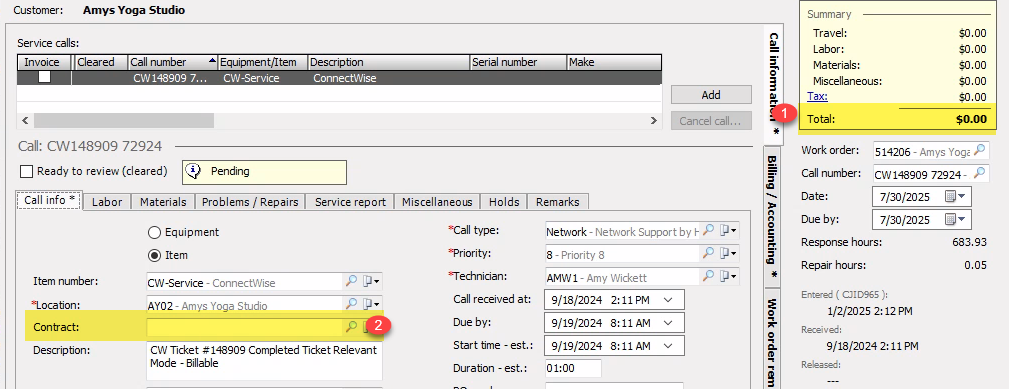Click the Duration - est. field showing 01:00
1009x389 pixels.
(x=573, y=368)
